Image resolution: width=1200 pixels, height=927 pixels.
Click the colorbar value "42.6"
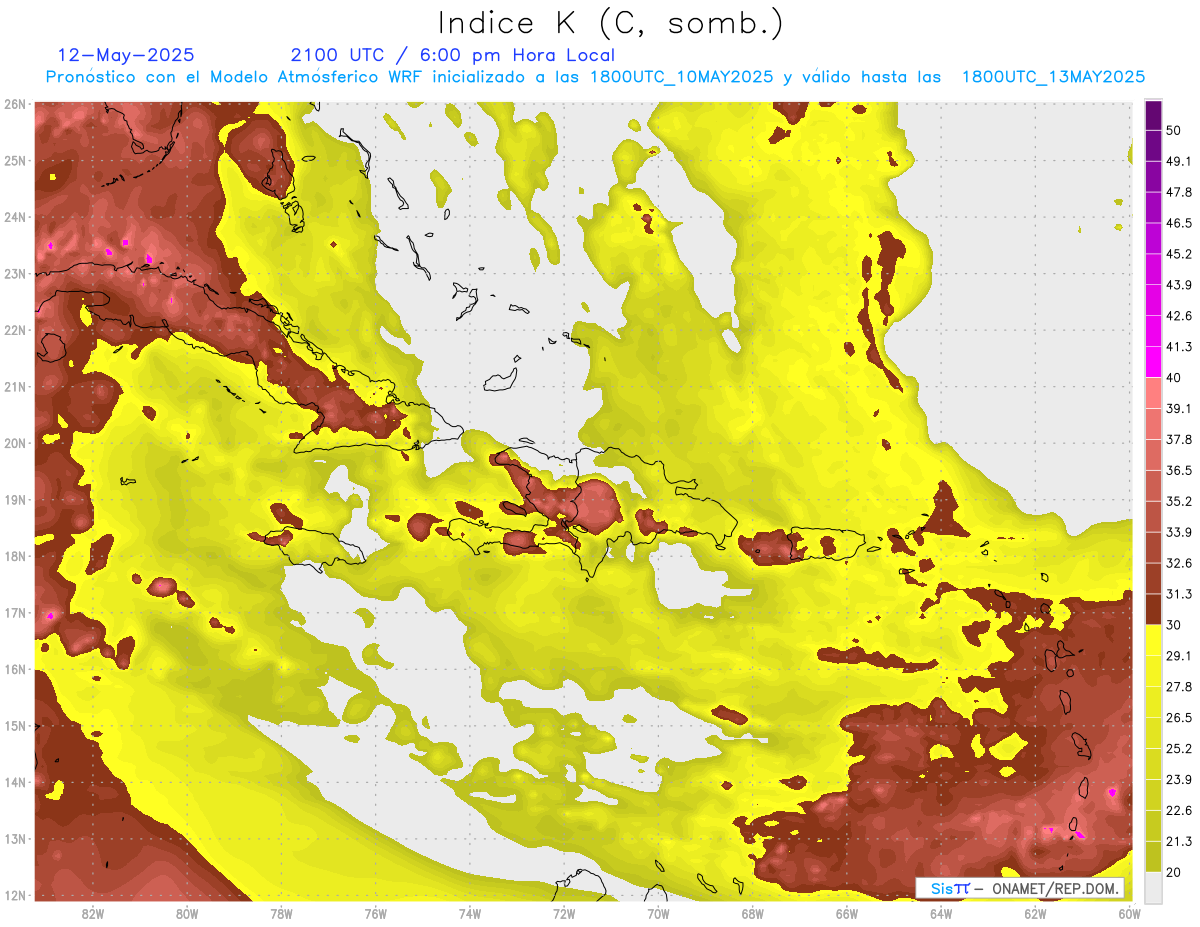tap(1179, 316)
